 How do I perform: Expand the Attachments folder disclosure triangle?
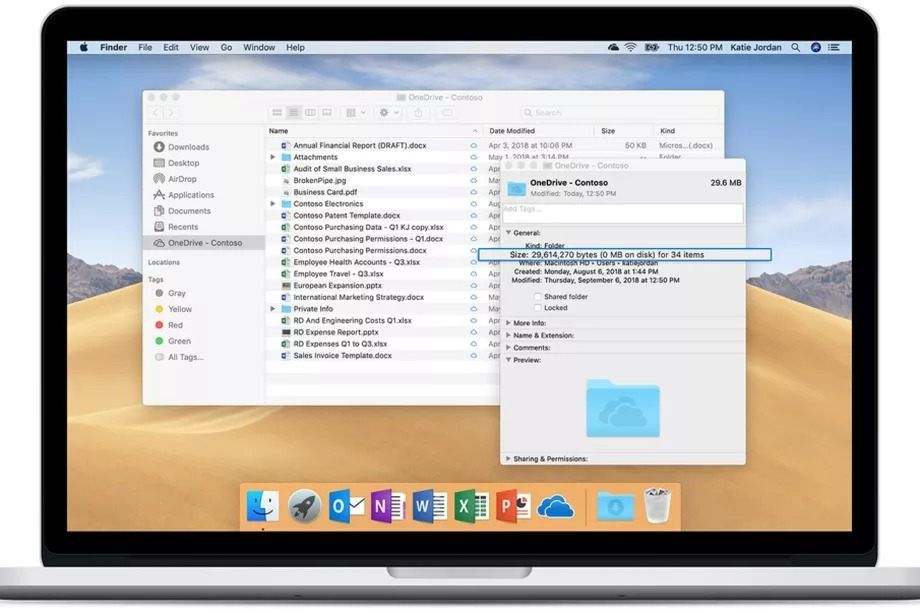click(x=271, y=156)
